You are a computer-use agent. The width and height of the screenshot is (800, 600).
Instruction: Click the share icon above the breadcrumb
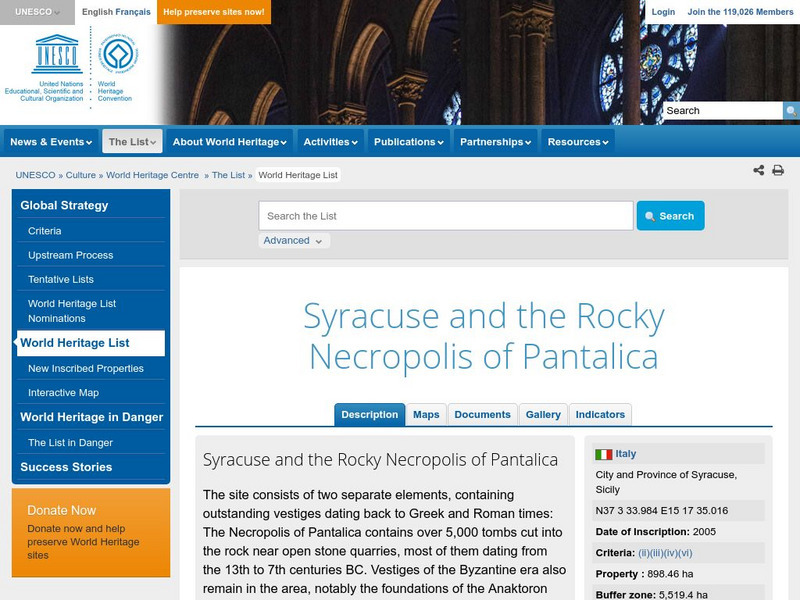click(x=757, y=170)
